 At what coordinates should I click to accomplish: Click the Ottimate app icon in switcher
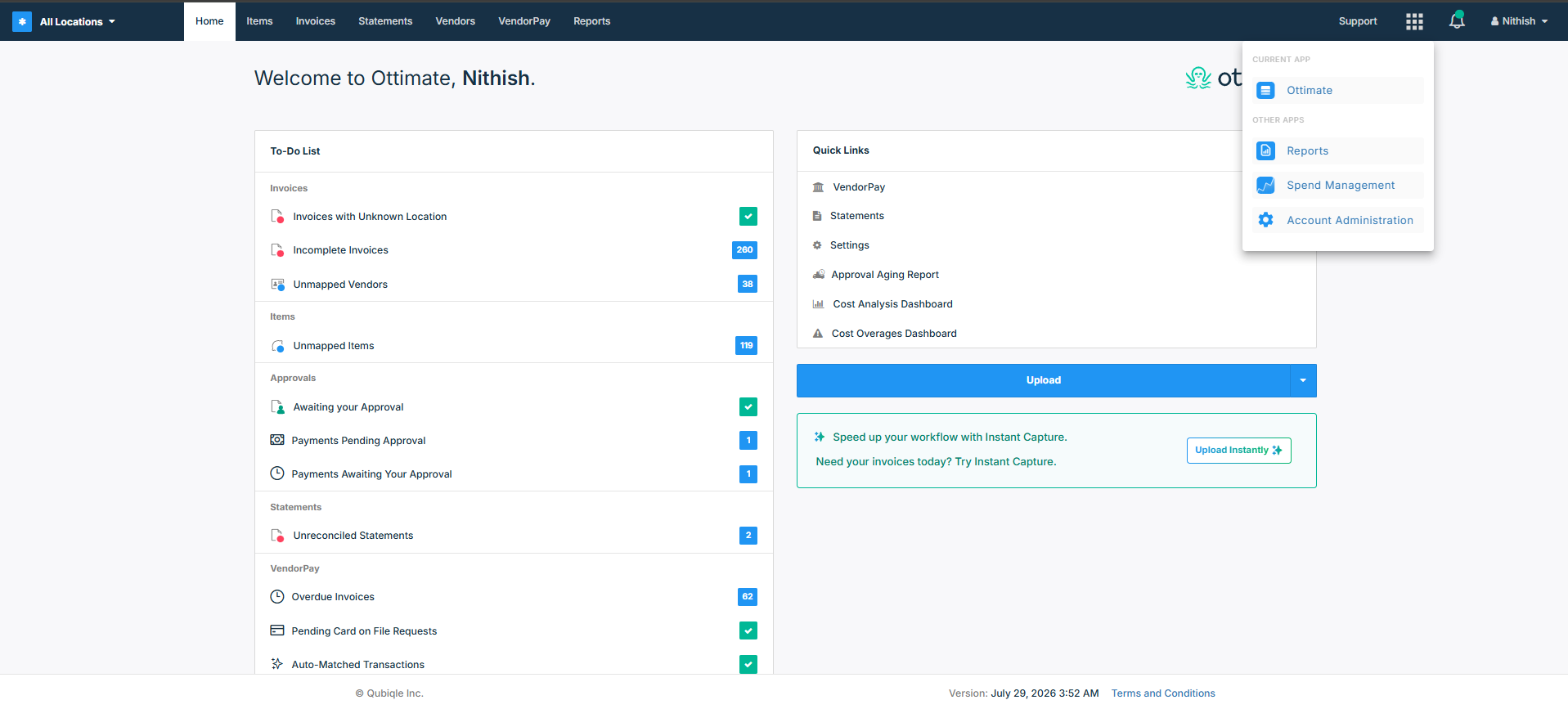[1265, 90]
